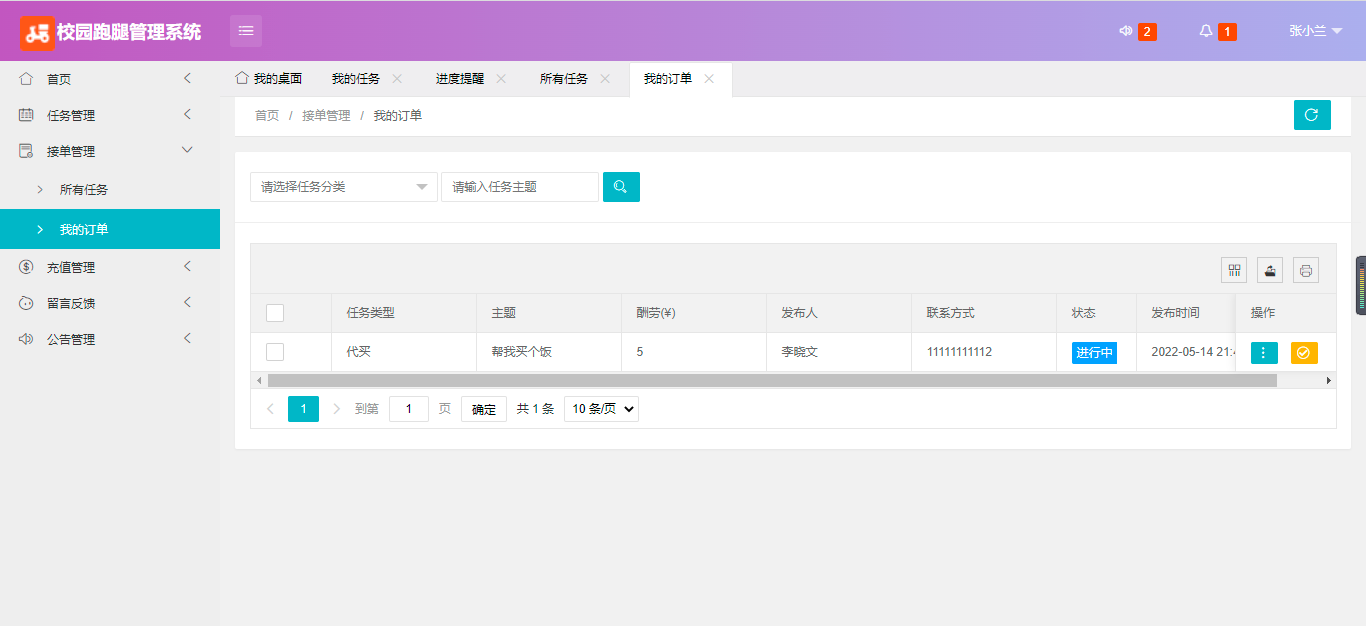Click the horizontal table scrollbar thumb
Screen dimensions: 1366x626
[x=772, y=380]
